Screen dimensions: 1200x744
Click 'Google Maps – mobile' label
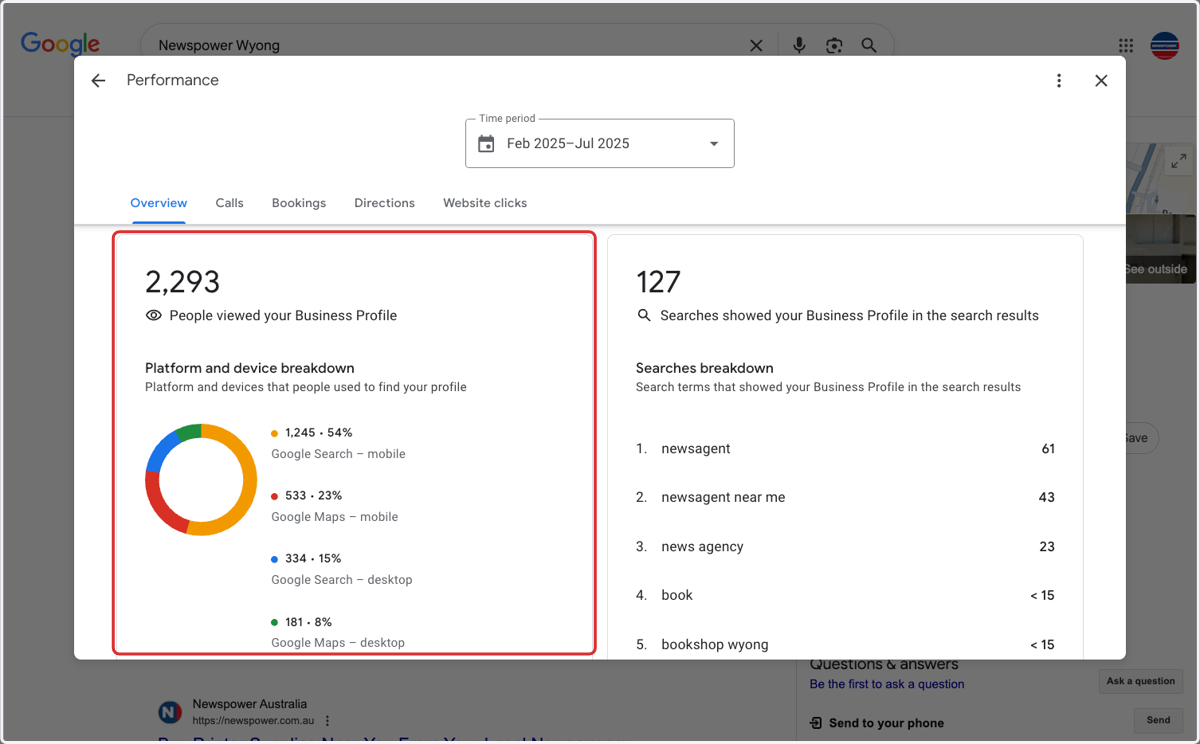pyautogui.click(x=334, y=517)
